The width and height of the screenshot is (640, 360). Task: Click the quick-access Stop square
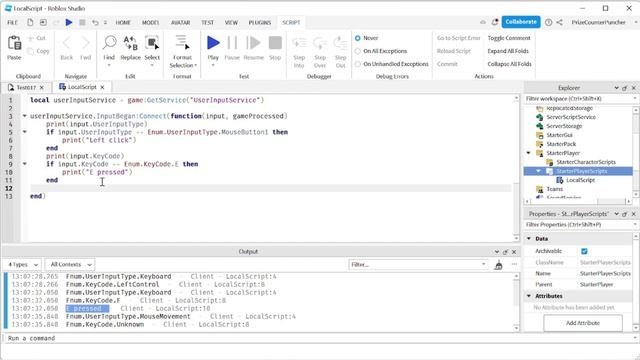82,22
